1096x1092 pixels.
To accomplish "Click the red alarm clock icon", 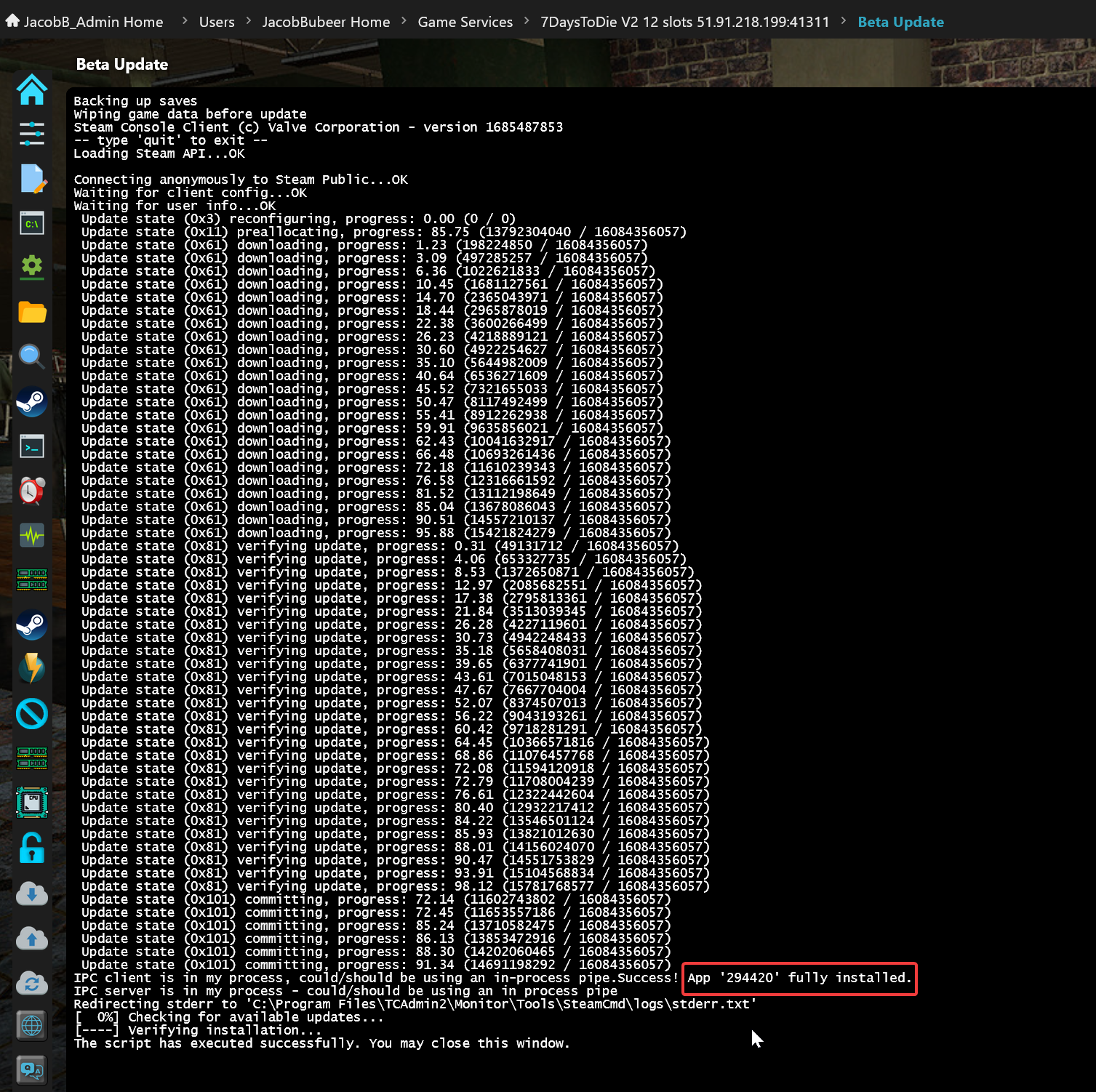I will (x=32, y=491).
